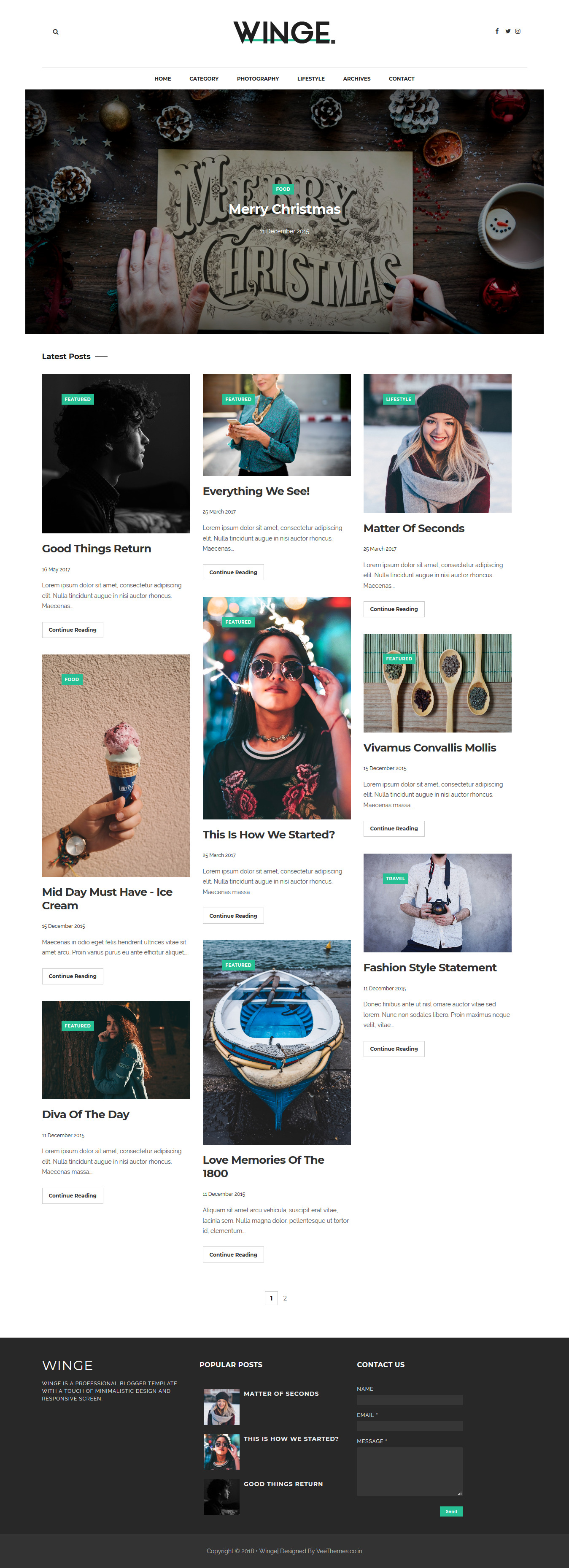The height and width of the screenshot is (1568, 569).
Task: Open the Twitter social icon
Action: pyautogui.click(x=507, y=31)
